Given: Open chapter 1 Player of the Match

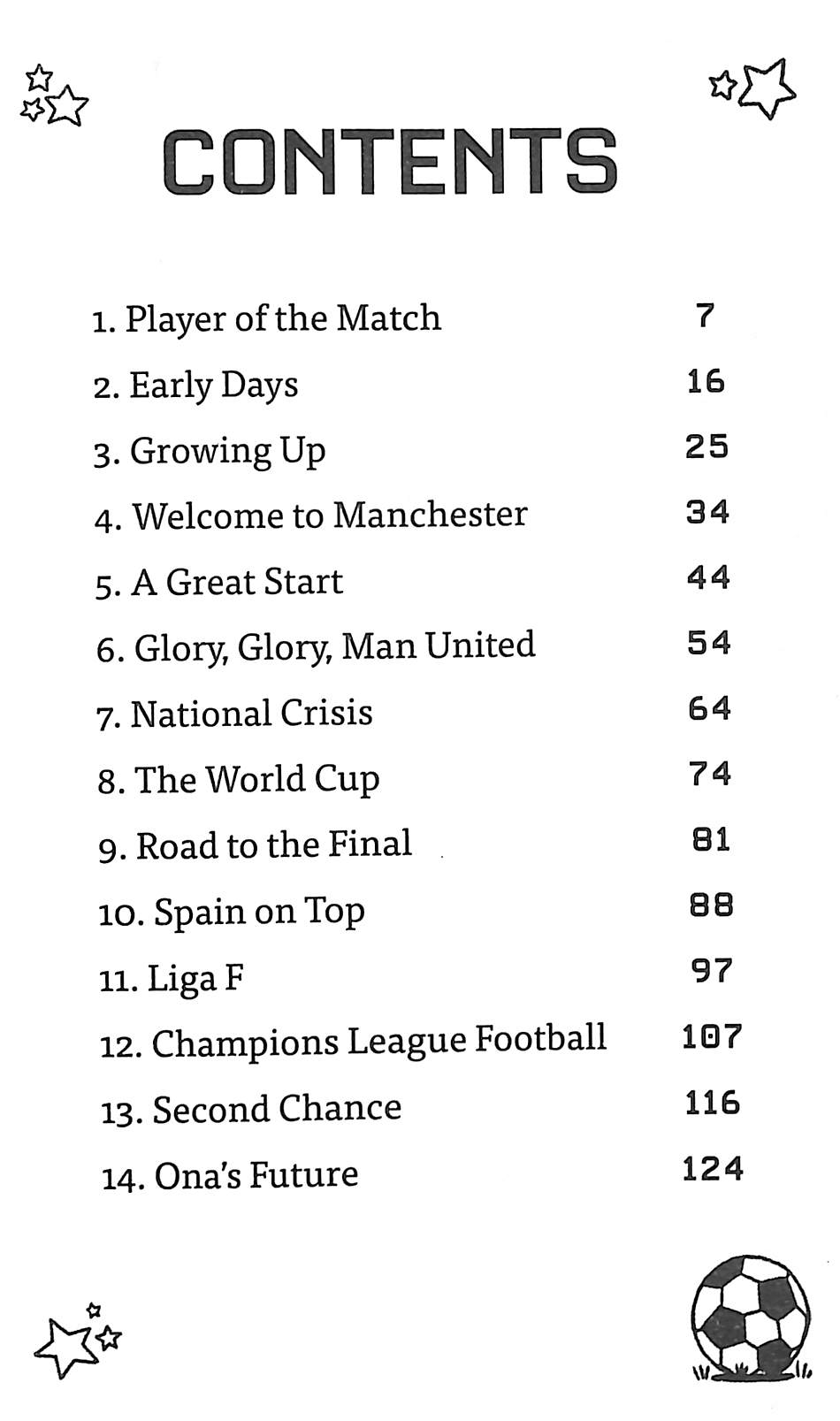Looking at the screenshot, I should (266, 318).
